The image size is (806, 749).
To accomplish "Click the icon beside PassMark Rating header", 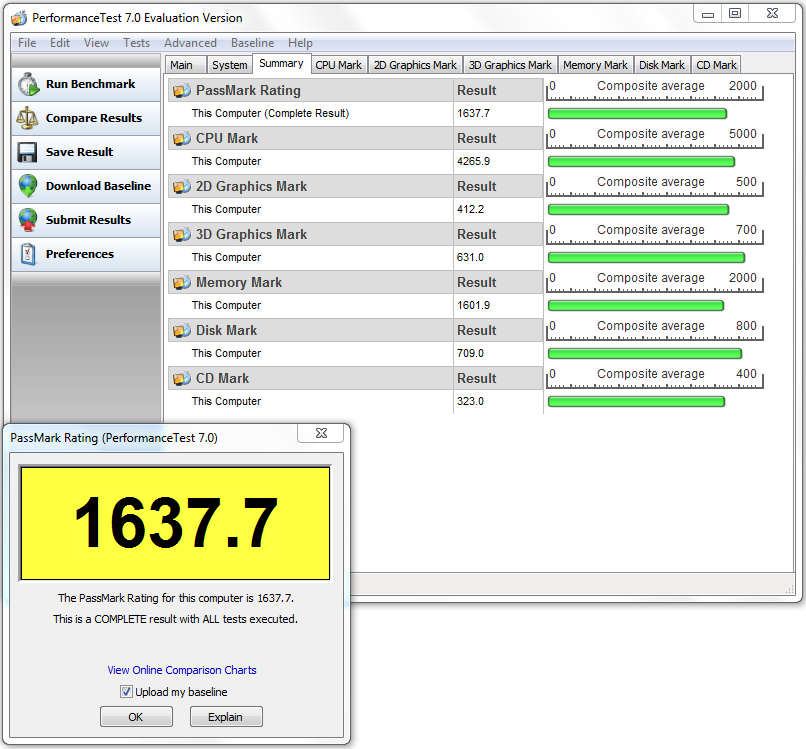I will pos(181,91).
